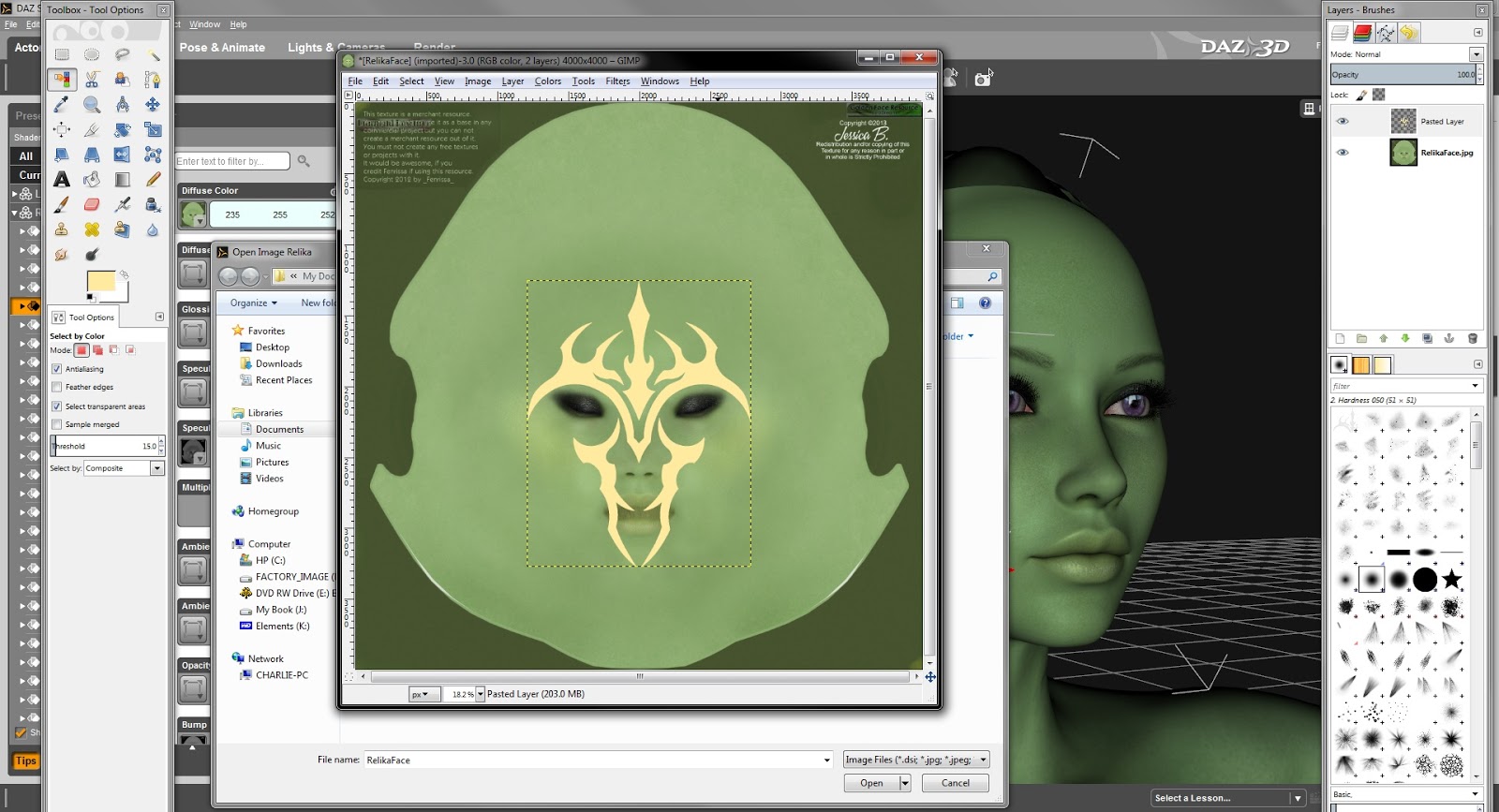This screenshot has height=812, width=1499.
Task: Open the Organize menu dropdown
Action: point(254,303)
